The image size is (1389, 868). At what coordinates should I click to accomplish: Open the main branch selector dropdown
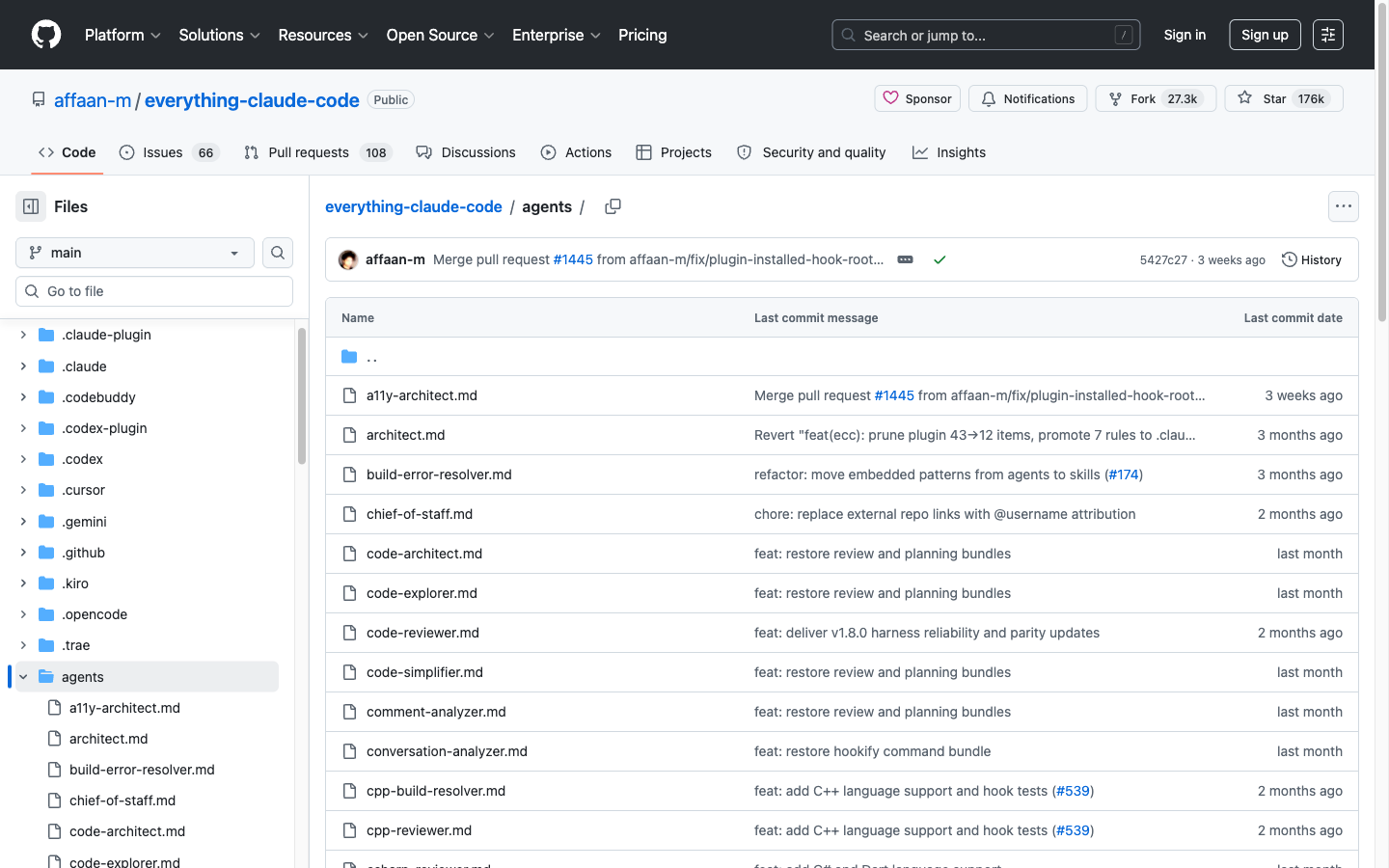coord(135,253)
